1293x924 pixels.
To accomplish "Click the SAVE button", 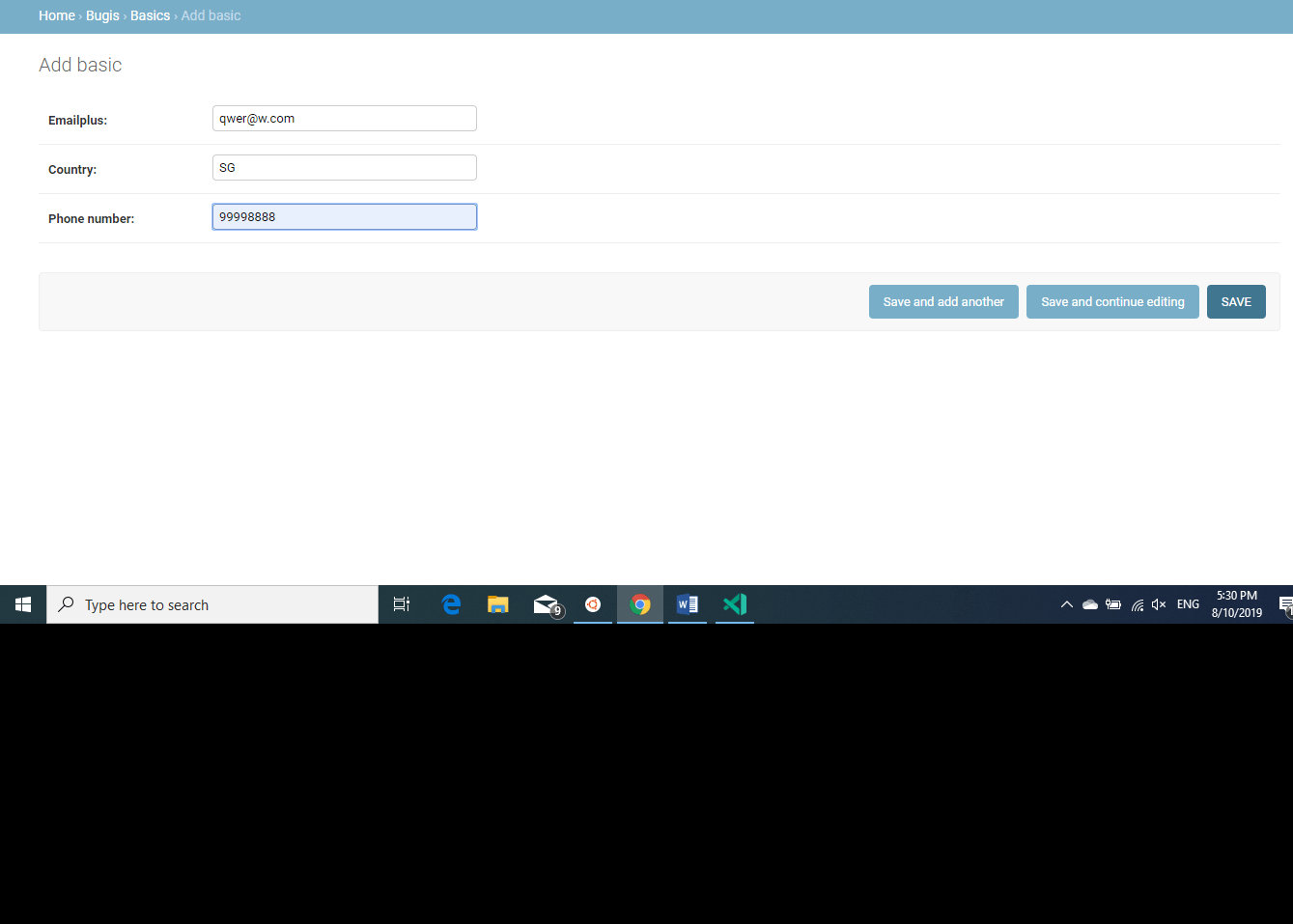I will [x=1236, y=301].
